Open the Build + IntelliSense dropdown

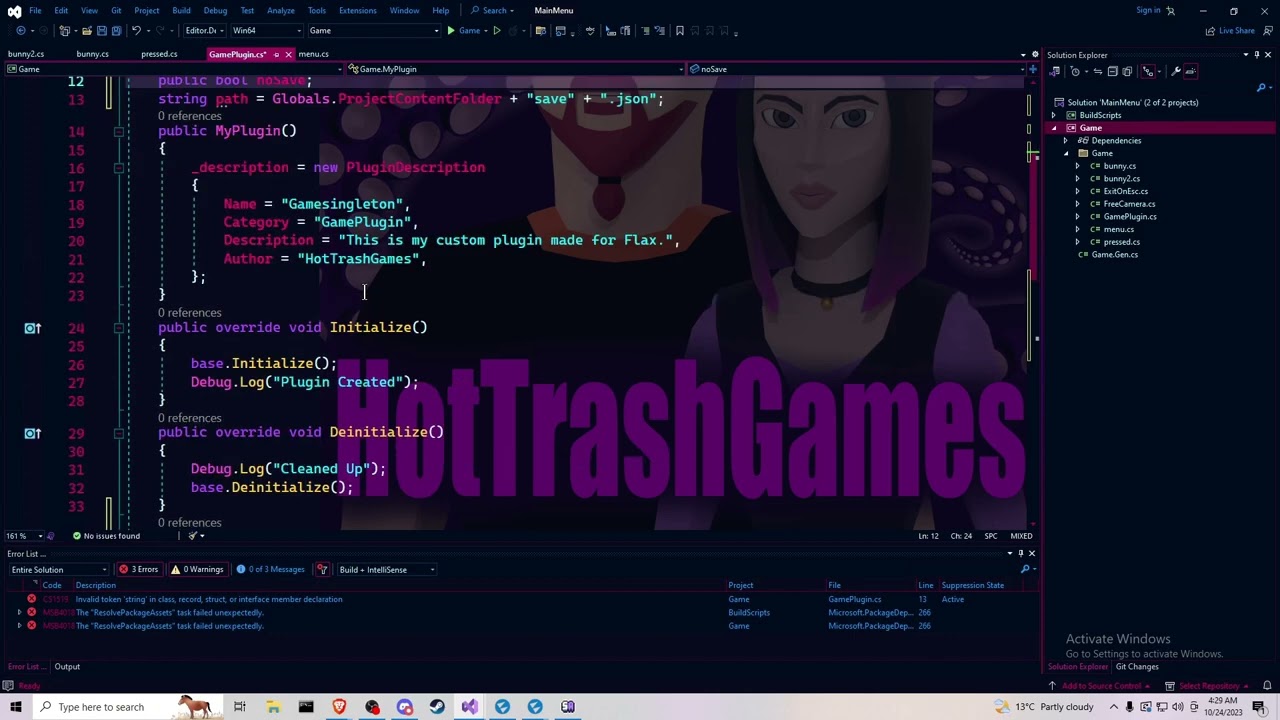tap(387, 570)
